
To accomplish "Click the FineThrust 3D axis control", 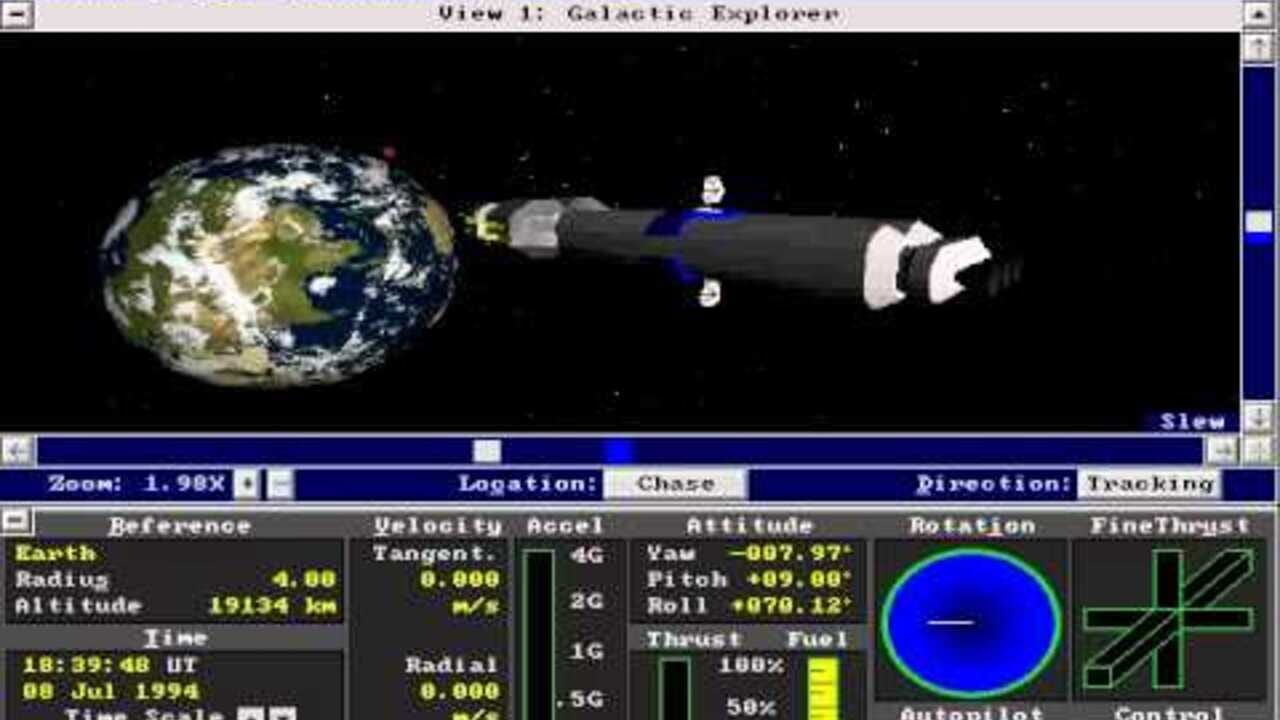I will click(x=1168, y=619).
